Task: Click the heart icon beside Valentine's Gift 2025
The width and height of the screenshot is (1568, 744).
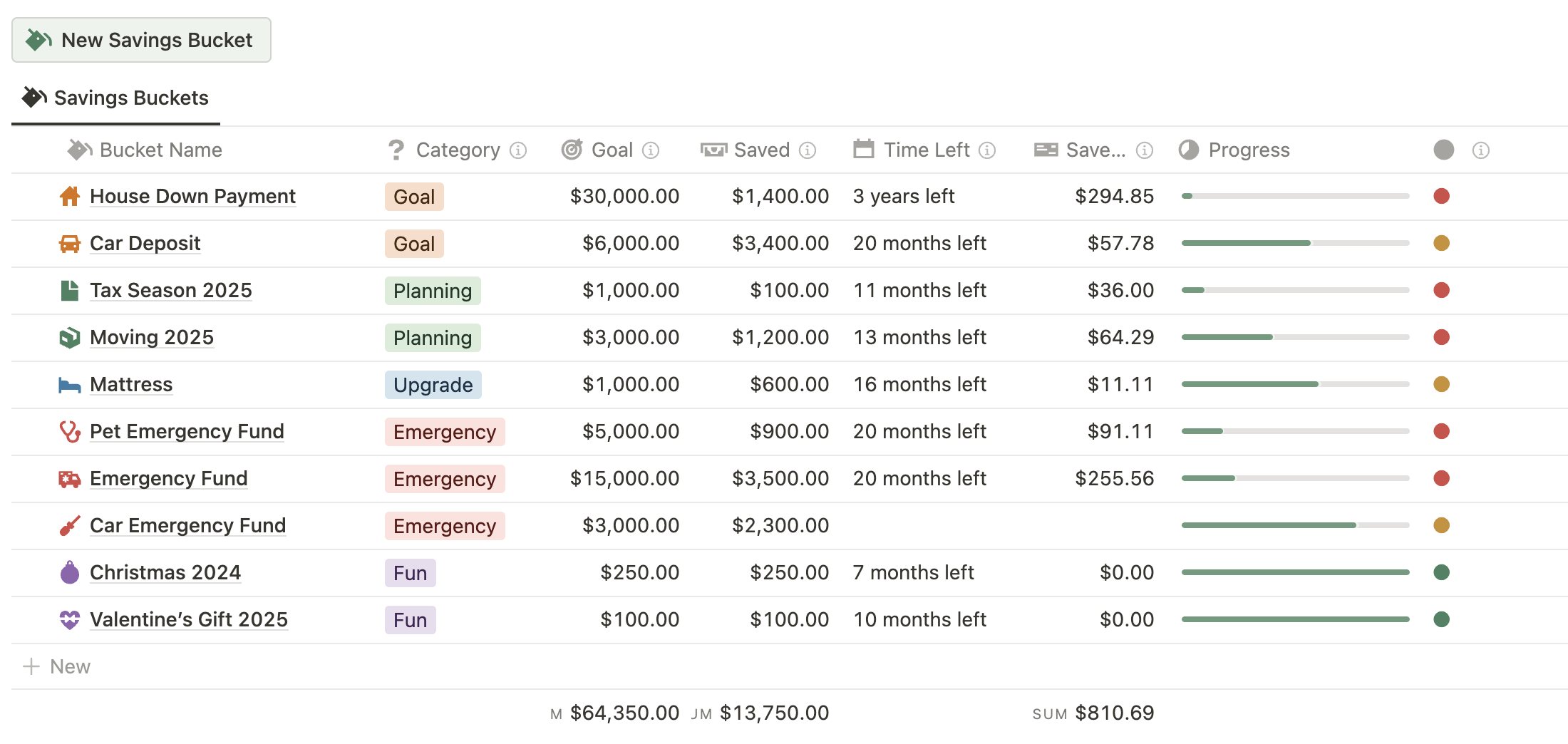Action: 69,619
